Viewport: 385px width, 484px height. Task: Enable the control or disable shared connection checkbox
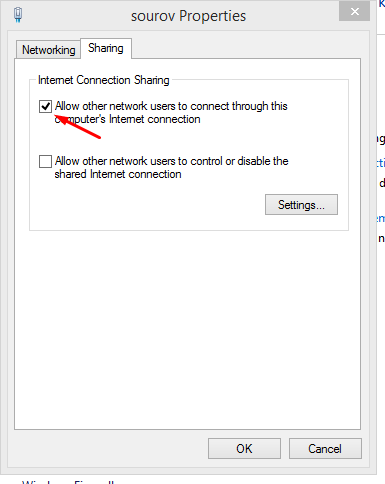tap(45, 161)
